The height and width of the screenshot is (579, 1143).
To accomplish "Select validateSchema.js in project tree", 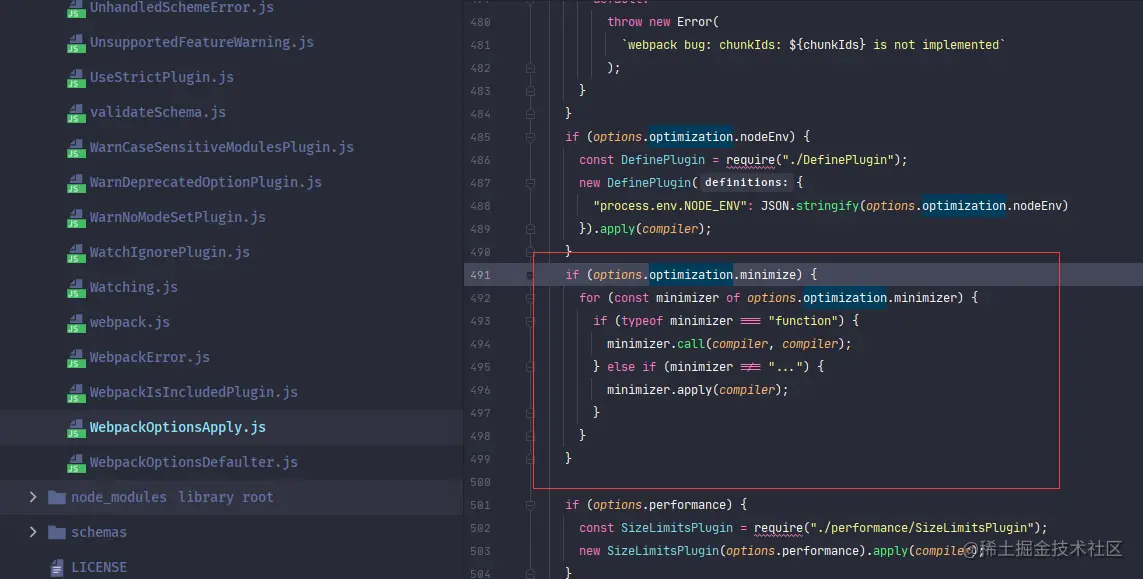I will [157, 112].
